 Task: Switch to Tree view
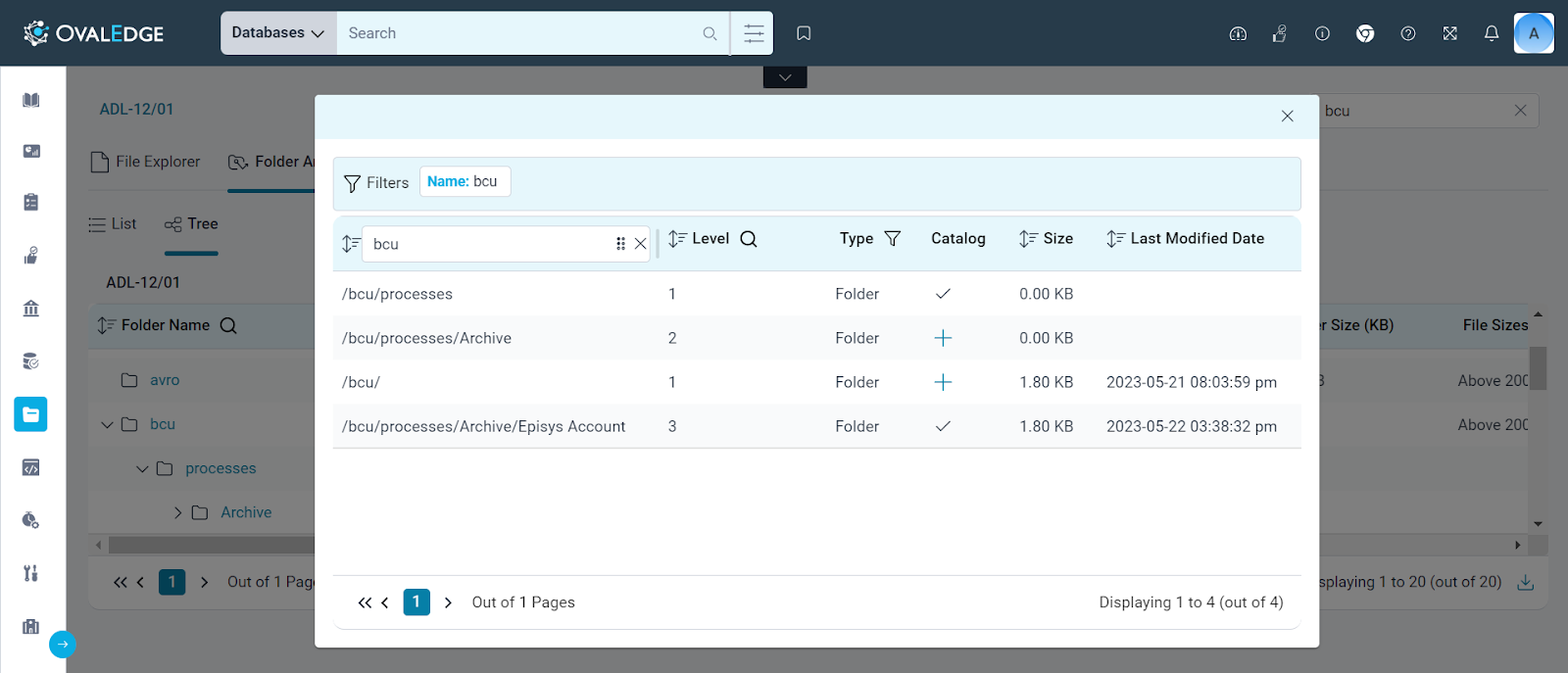pos(191,224)
